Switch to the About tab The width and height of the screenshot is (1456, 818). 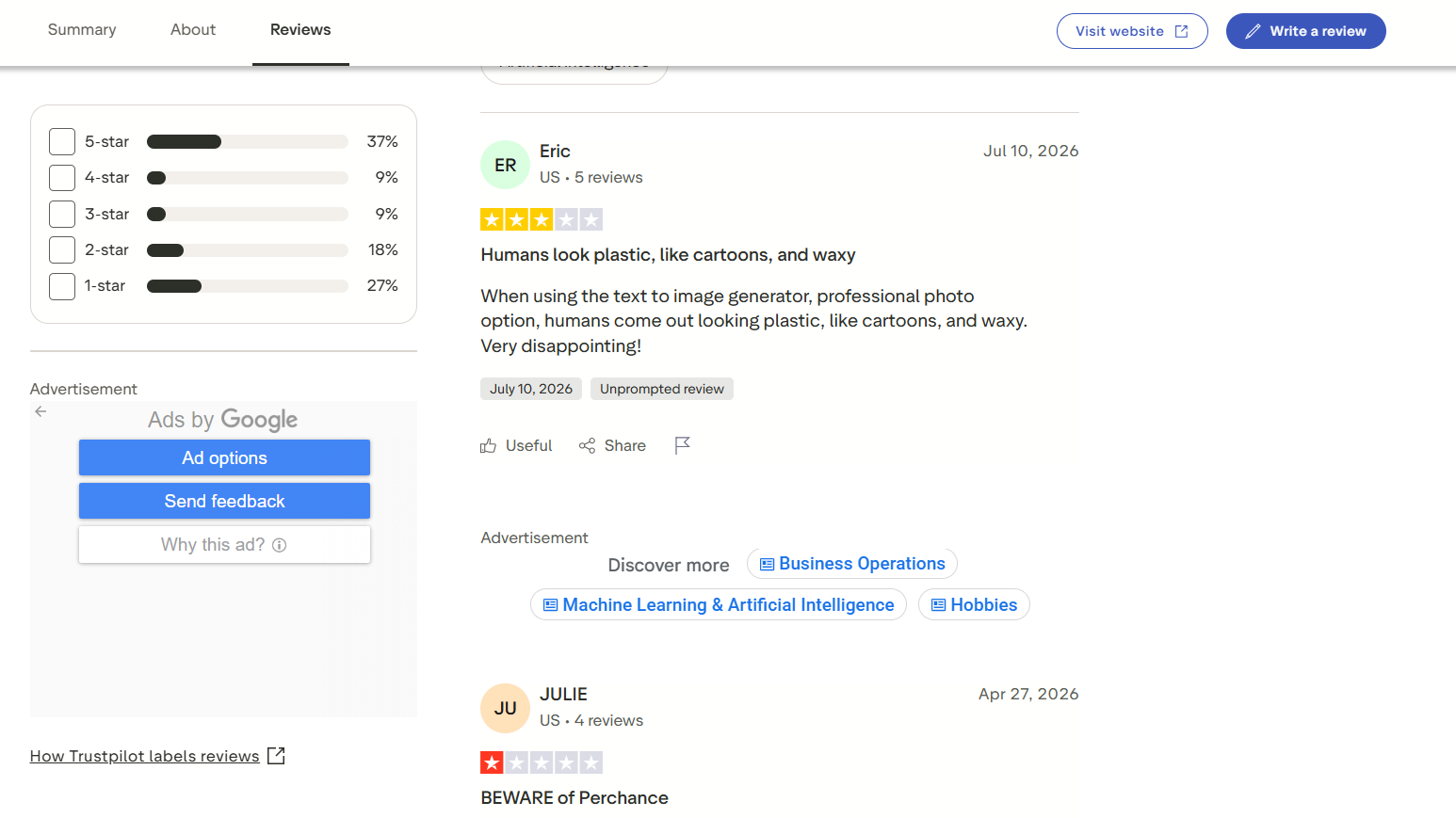[x=193, y=30]
